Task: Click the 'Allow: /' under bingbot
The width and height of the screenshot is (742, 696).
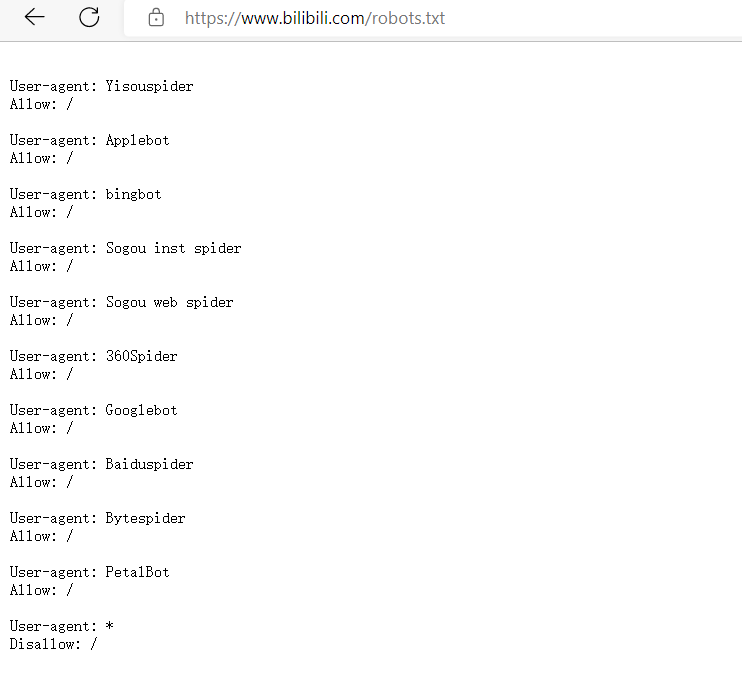Action: tap(42, 211)
